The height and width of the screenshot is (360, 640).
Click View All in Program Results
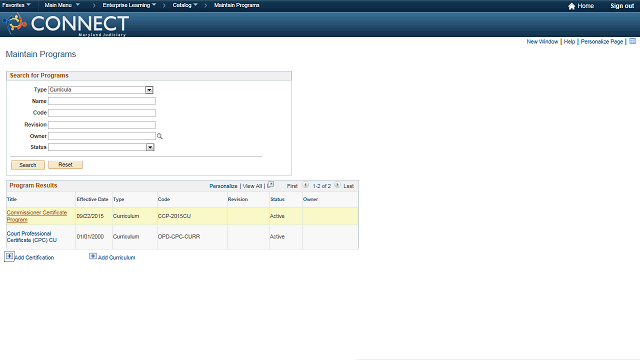252,186
